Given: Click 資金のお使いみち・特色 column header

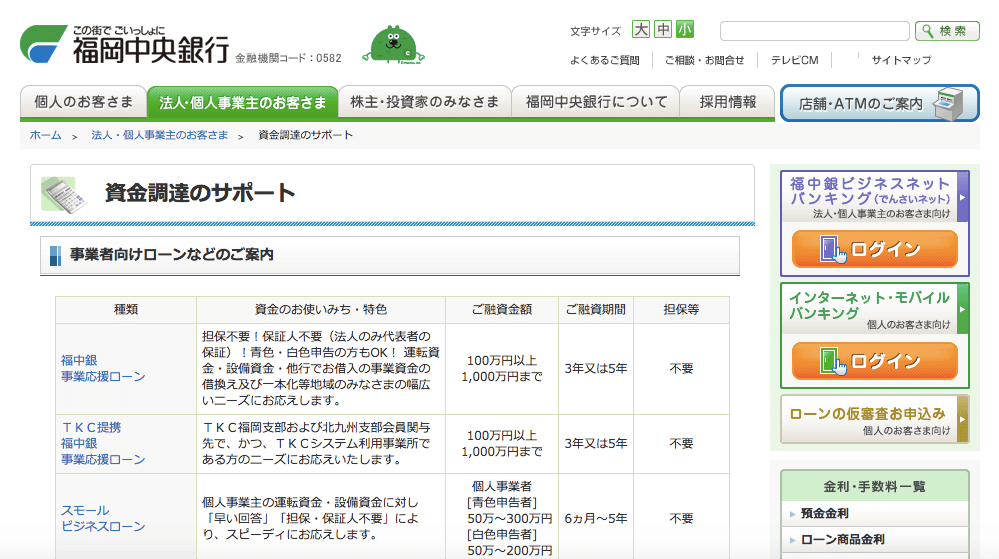Looking at the screenshot, I should [x=320, y=309].
